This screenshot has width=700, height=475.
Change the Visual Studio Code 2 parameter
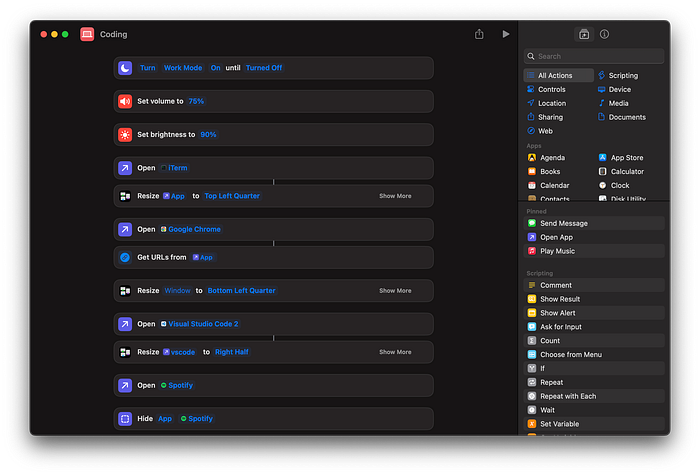tap(200, 324)
